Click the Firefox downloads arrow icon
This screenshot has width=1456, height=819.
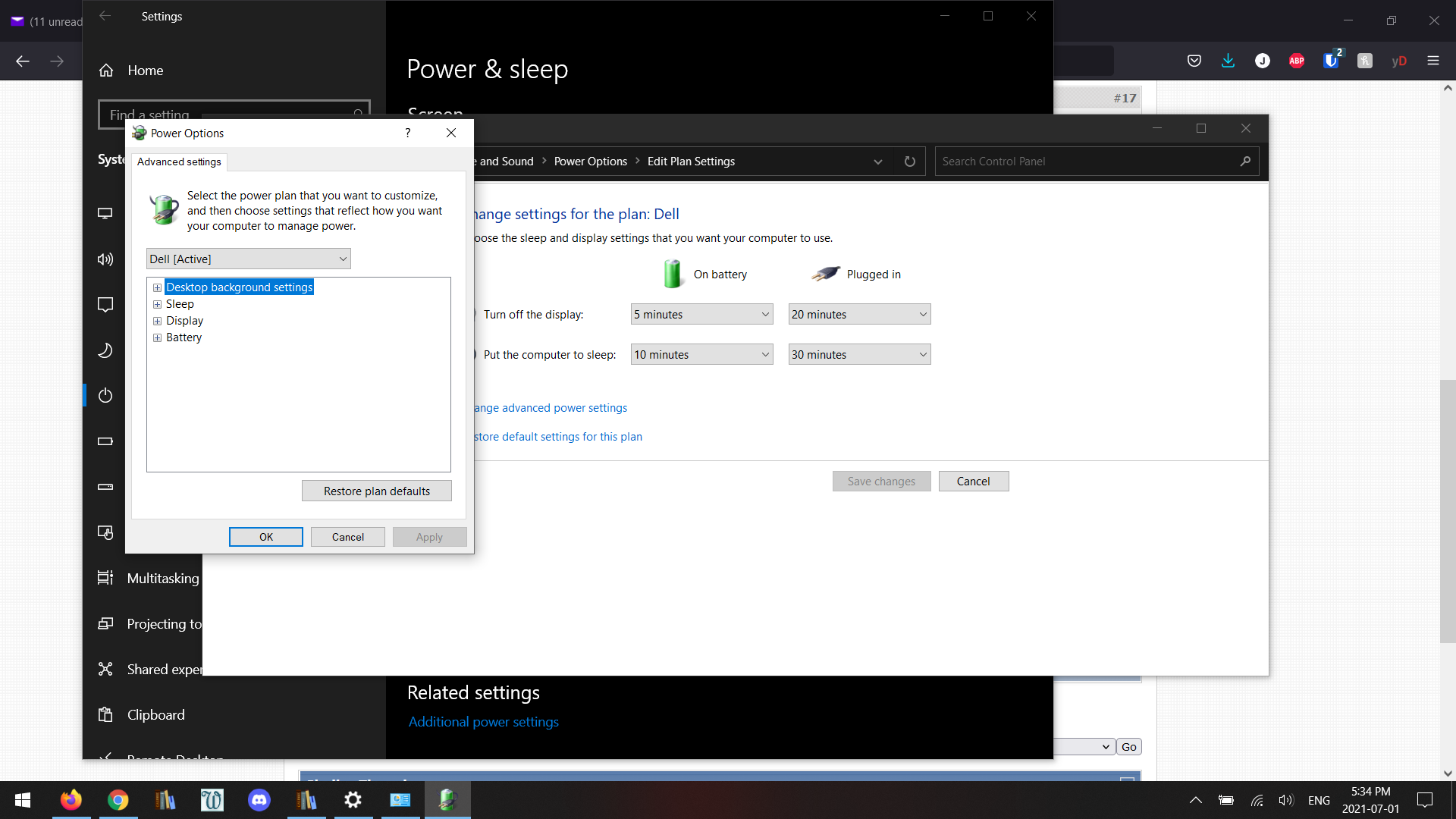coord(1228,61)
